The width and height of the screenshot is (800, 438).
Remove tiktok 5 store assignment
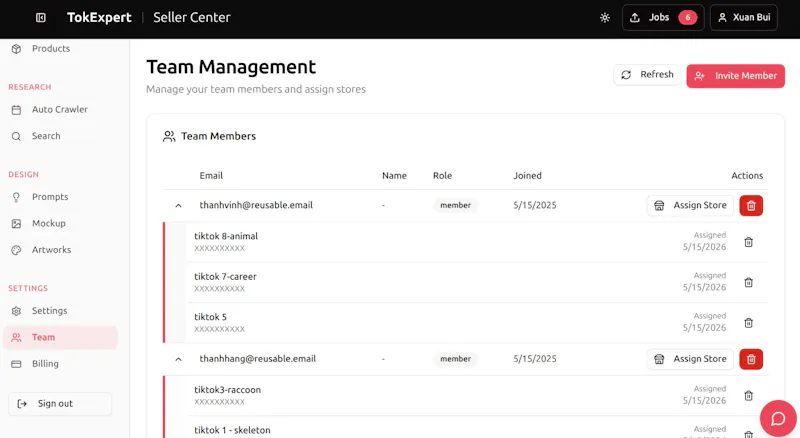point(748,323)
